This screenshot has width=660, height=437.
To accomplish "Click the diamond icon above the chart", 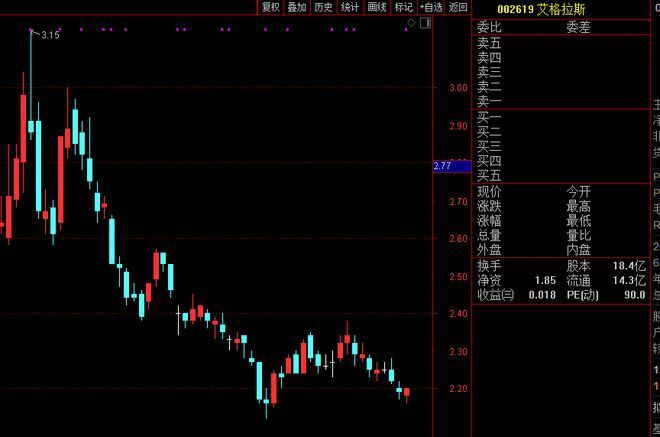I will (412, 23).
